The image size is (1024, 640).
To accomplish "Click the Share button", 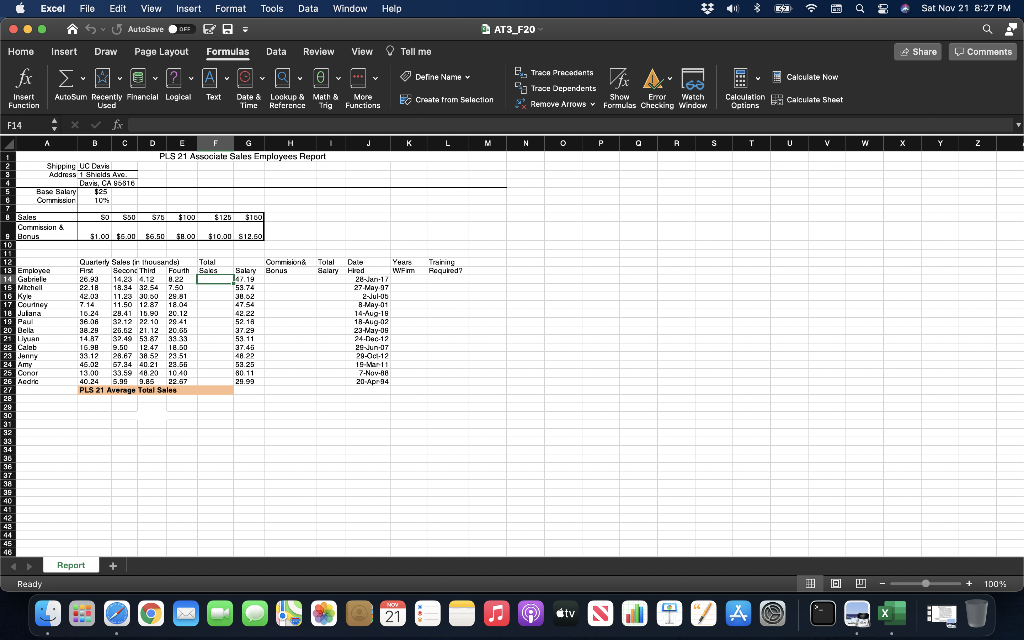I will [918, 52].
